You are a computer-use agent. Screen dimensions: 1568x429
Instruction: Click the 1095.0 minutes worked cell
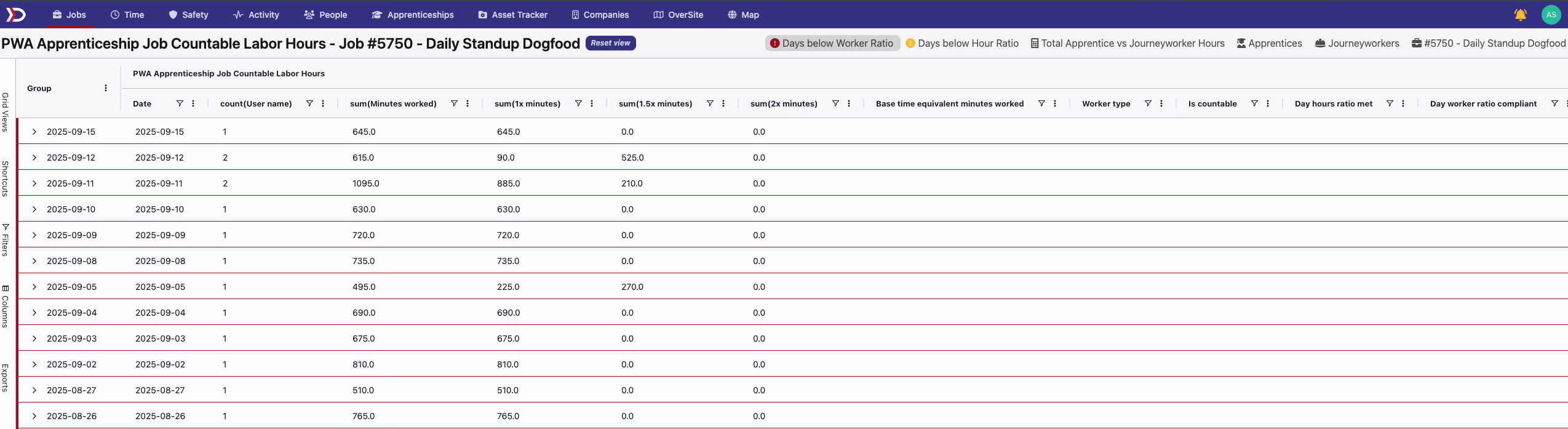366,183
